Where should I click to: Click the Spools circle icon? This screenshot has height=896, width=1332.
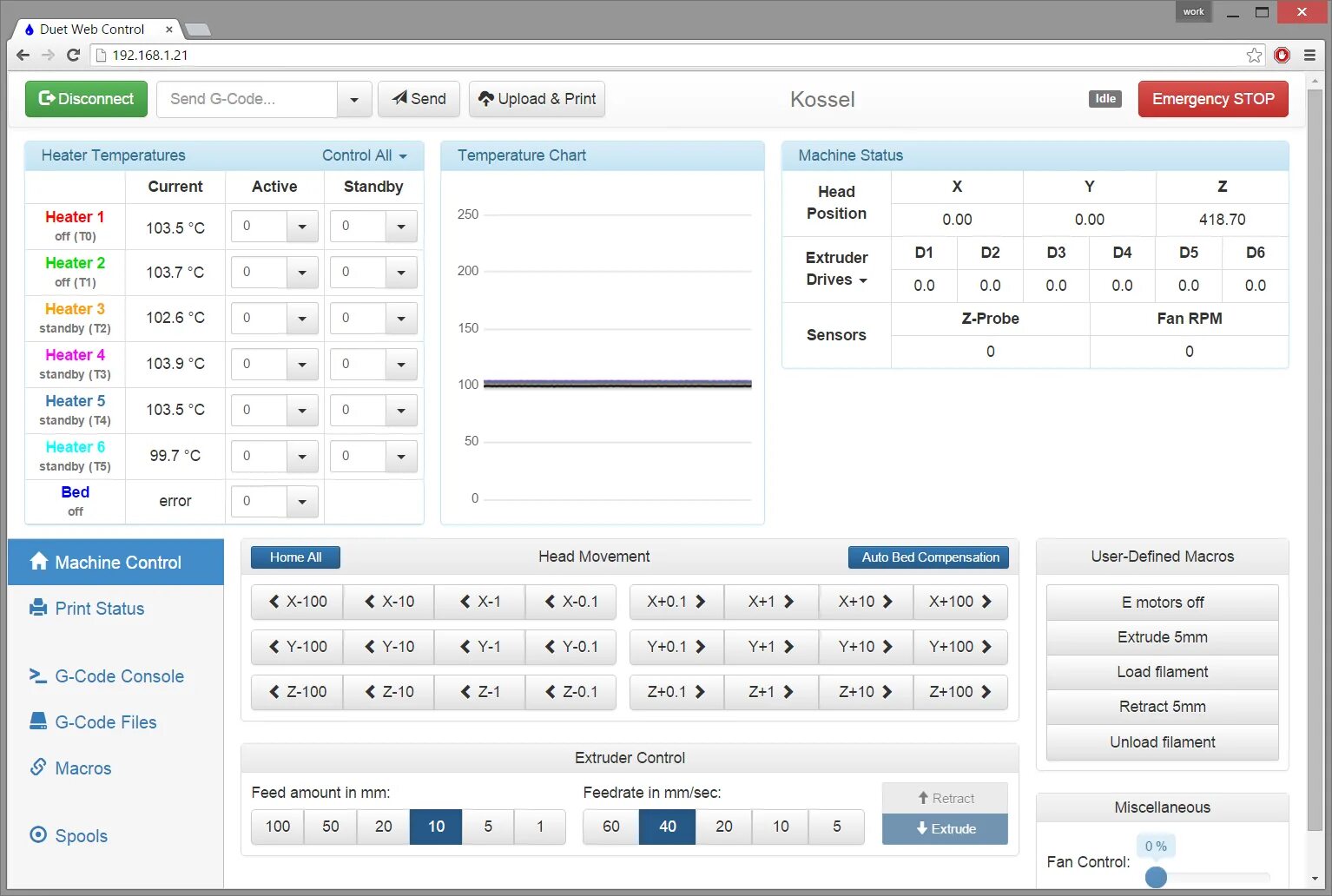[x=38, y=834]
